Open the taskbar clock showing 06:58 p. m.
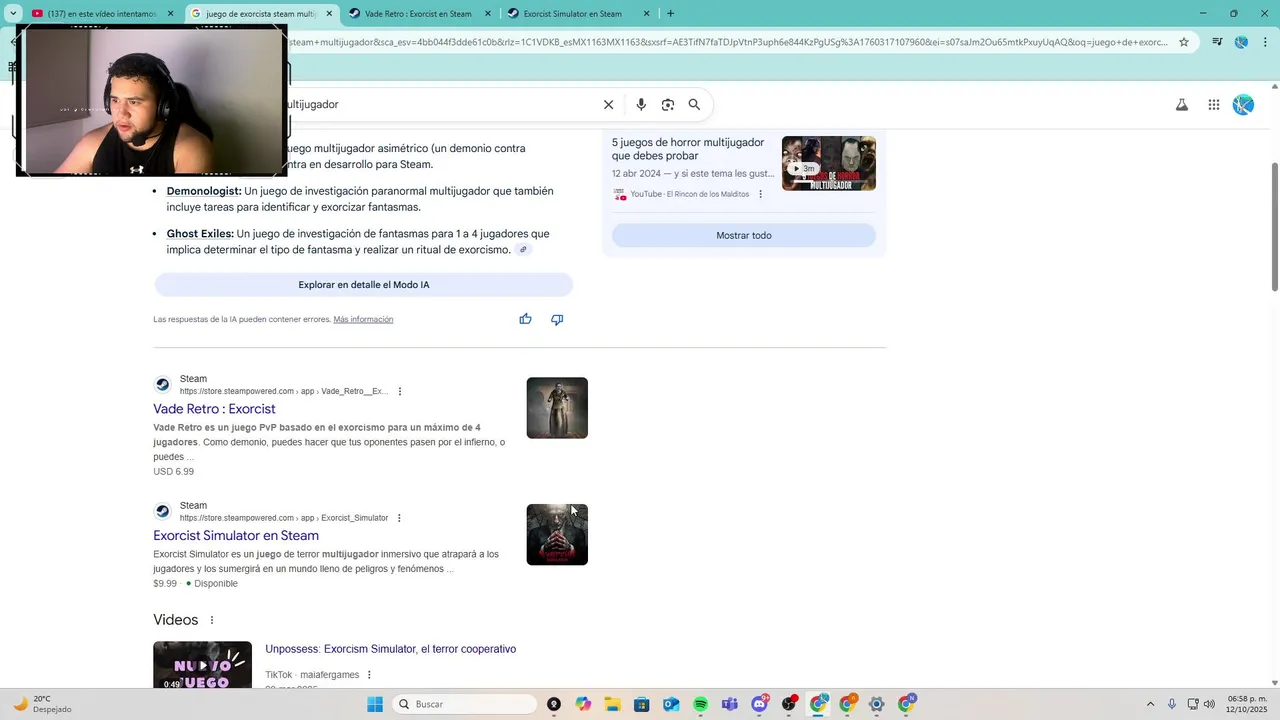The image size is (1280, 720). (x=1246, y=704)
